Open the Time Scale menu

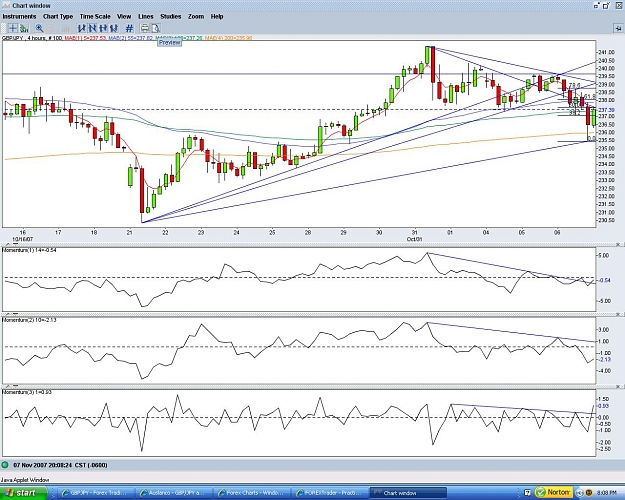[95, 17]
